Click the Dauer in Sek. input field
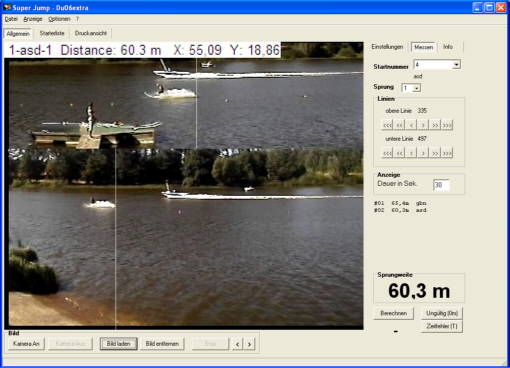This screenshot has height=368, width=510. [x=441, y=185]
